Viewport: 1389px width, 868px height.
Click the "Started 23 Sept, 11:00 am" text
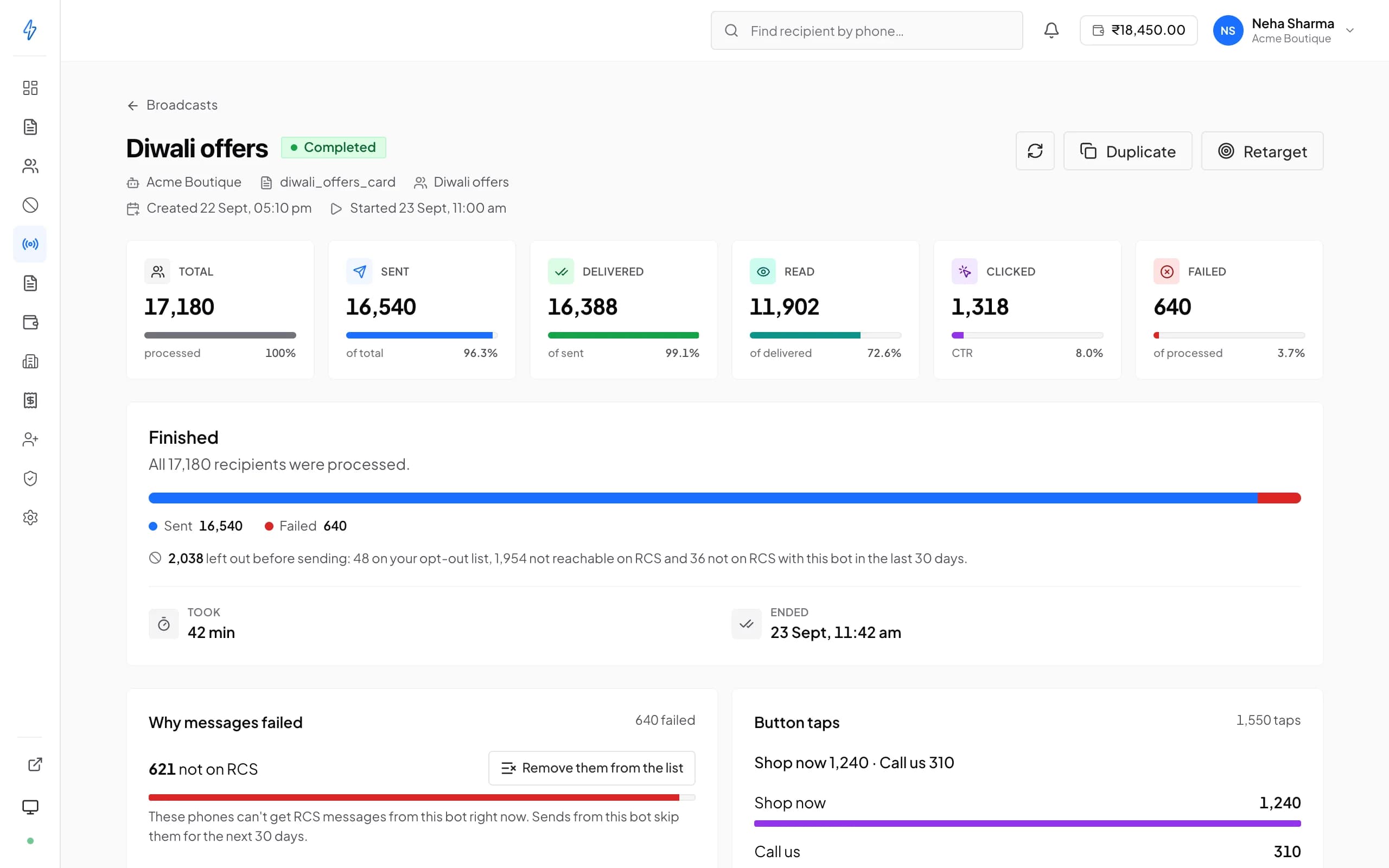pos(428,208)
